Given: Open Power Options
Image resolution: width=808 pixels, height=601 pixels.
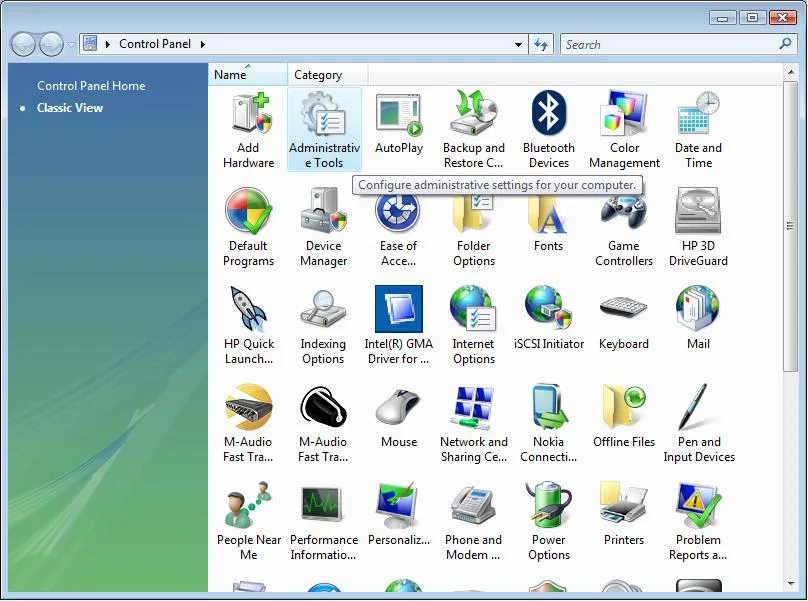Looking at the screenshot, I should pos(549,521).
